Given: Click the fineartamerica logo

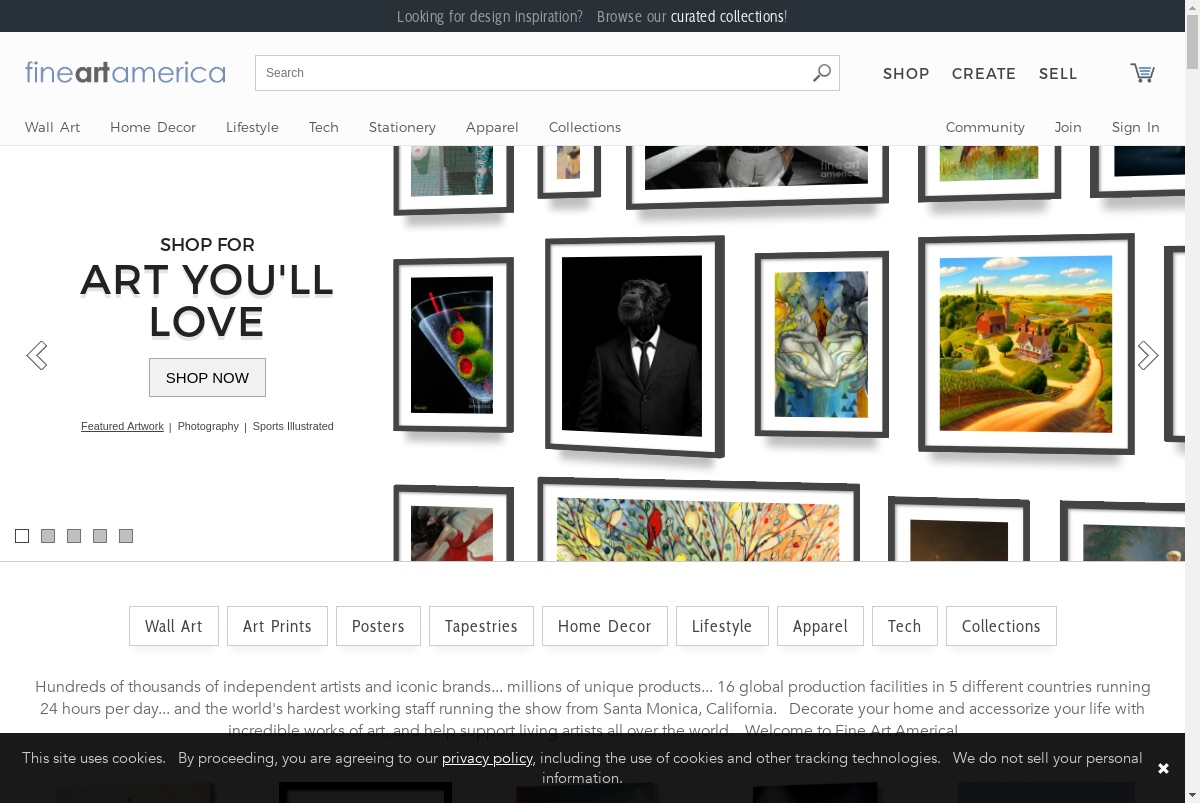Looking at the screenshot, I should [x=125, y=72].
